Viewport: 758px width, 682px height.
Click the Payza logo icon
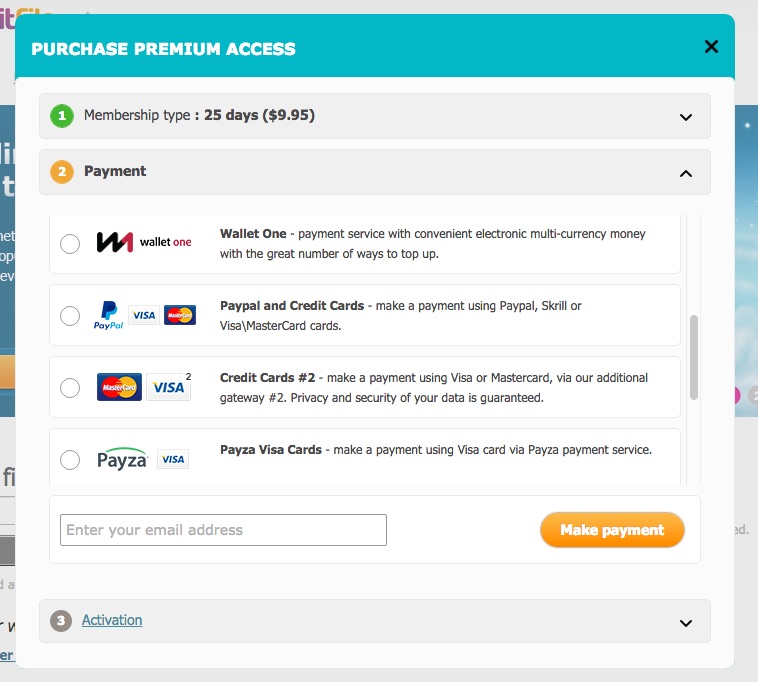[122, 459]
